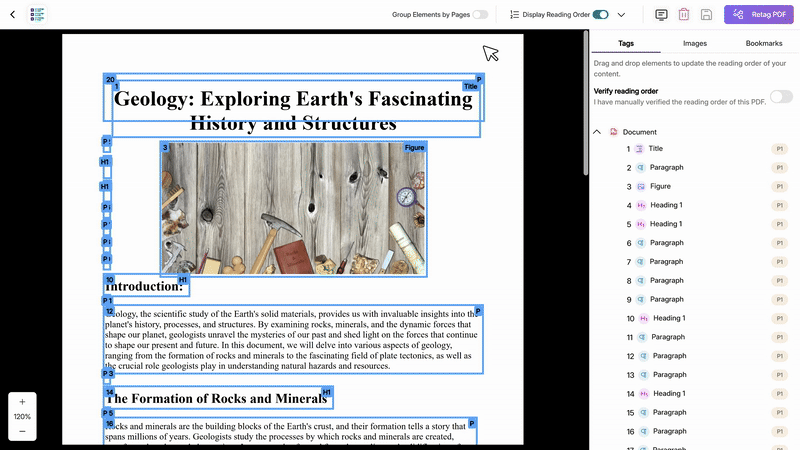Switch to the Images tab
Image resolution: width=800 pixels, height=450 pixels.
(694, 44)
